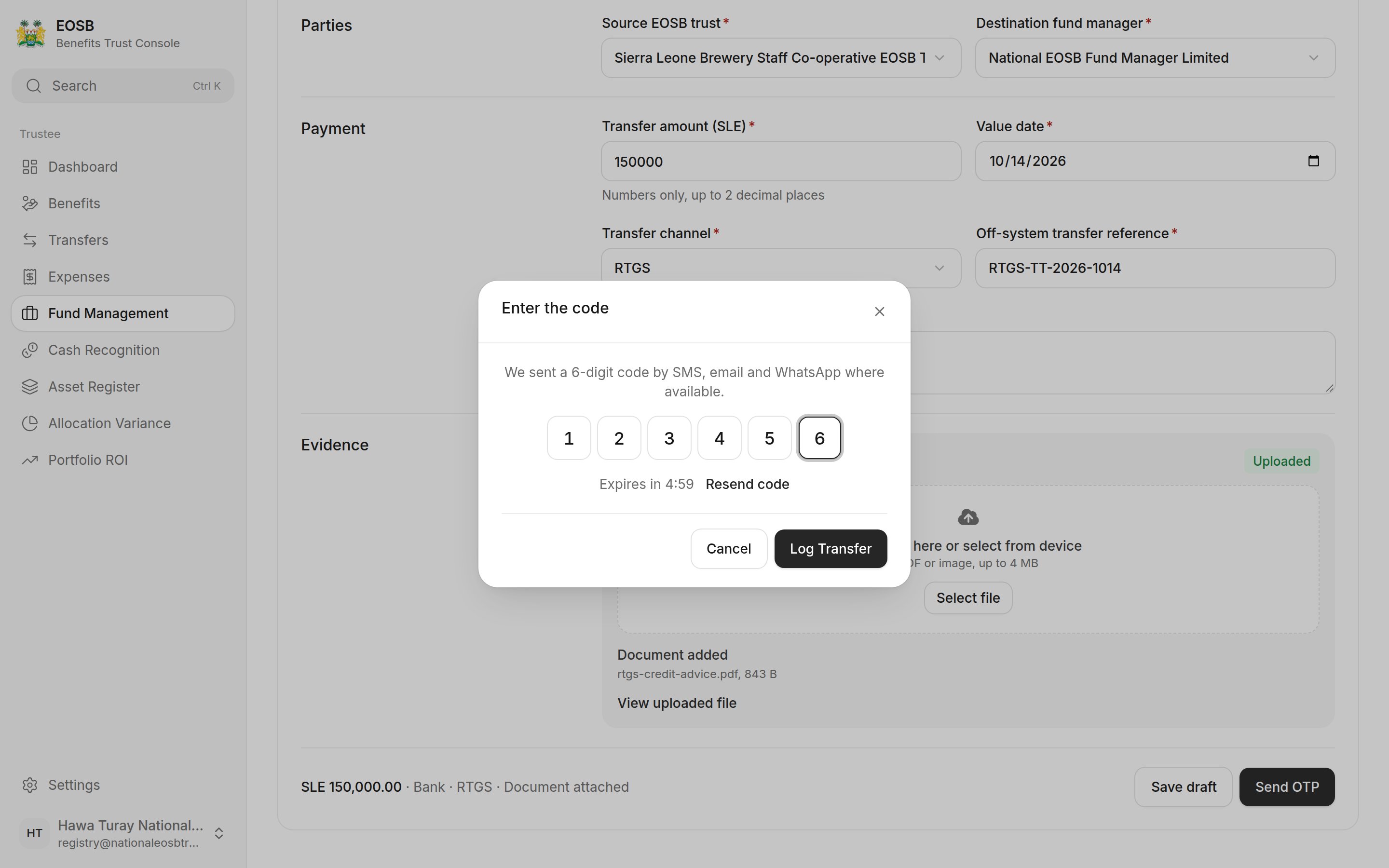Click the Resend code link
1389x868 pixels.
(747, 484)
